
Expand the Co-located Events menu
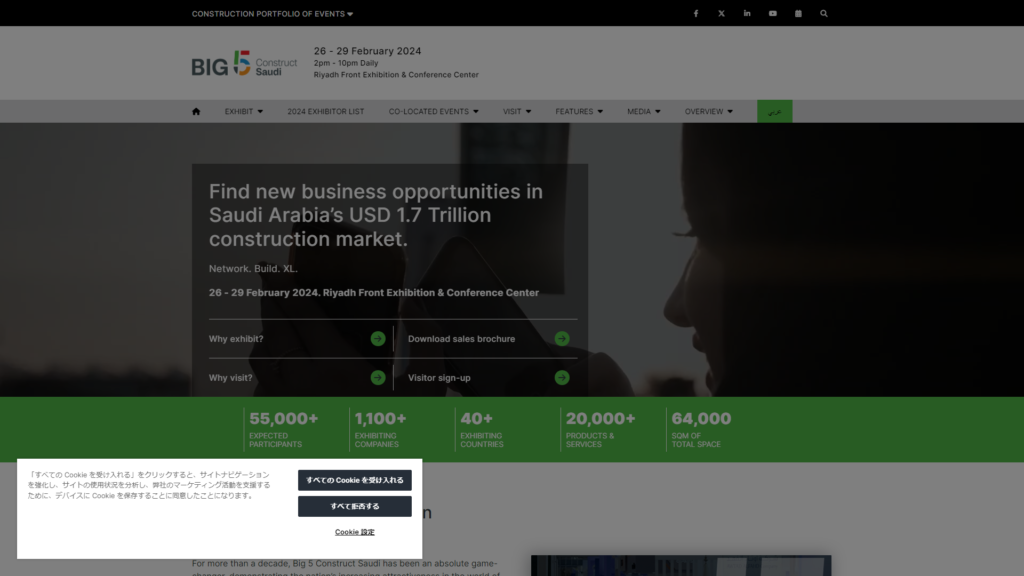[x=434, y=112]
